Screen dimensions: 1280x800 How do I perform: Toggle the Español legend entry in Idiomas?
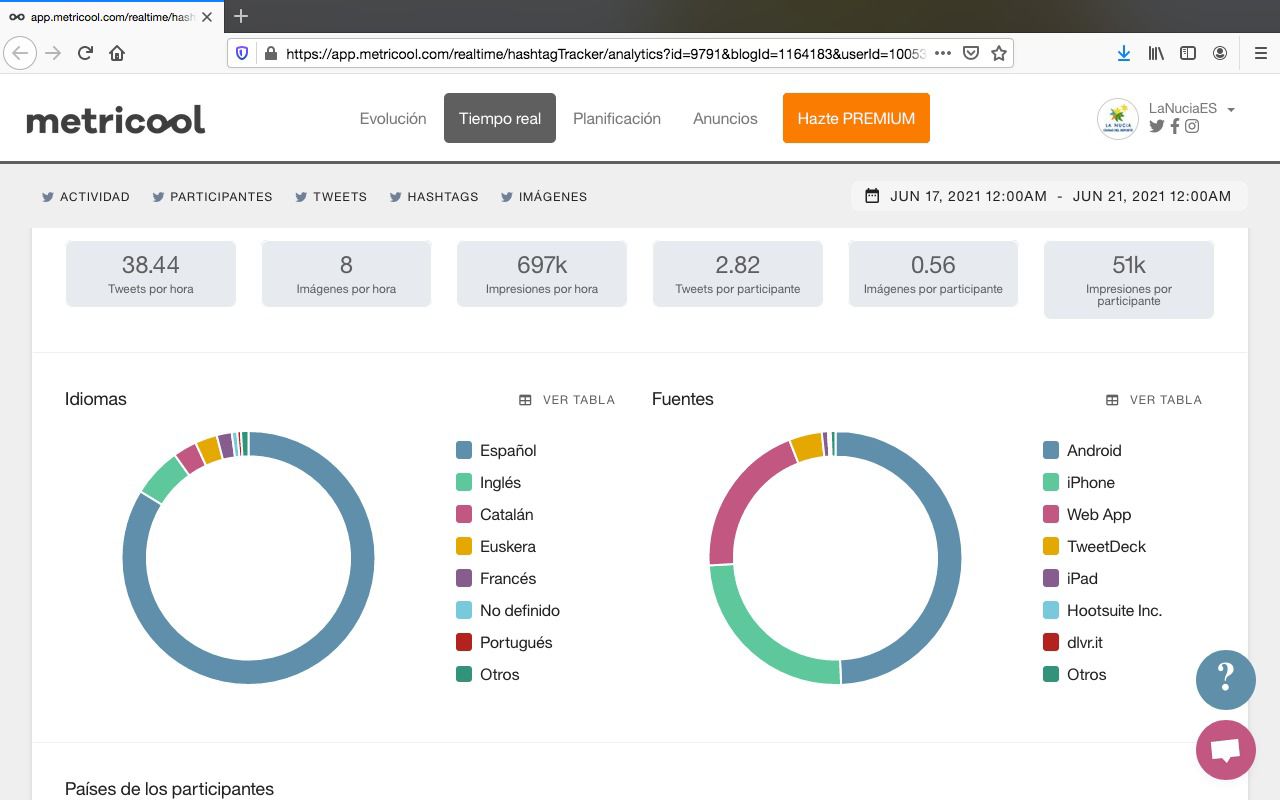pos(507,450)
